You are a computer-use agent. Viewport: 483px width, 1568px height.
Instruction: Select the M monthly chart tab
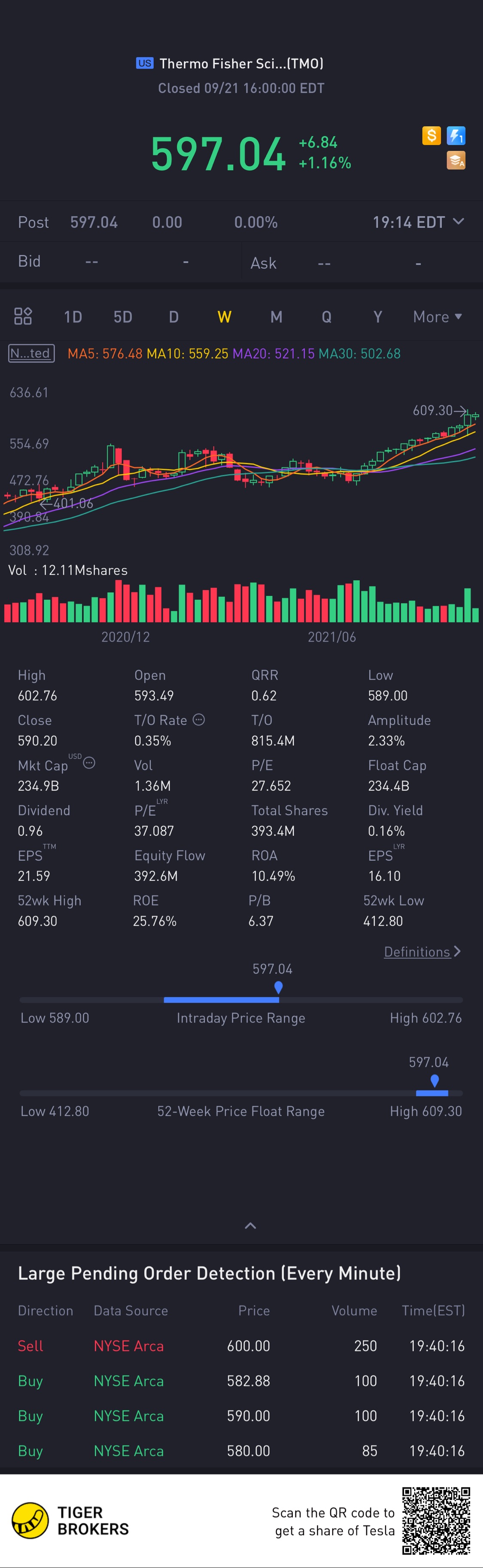[276, 317]
